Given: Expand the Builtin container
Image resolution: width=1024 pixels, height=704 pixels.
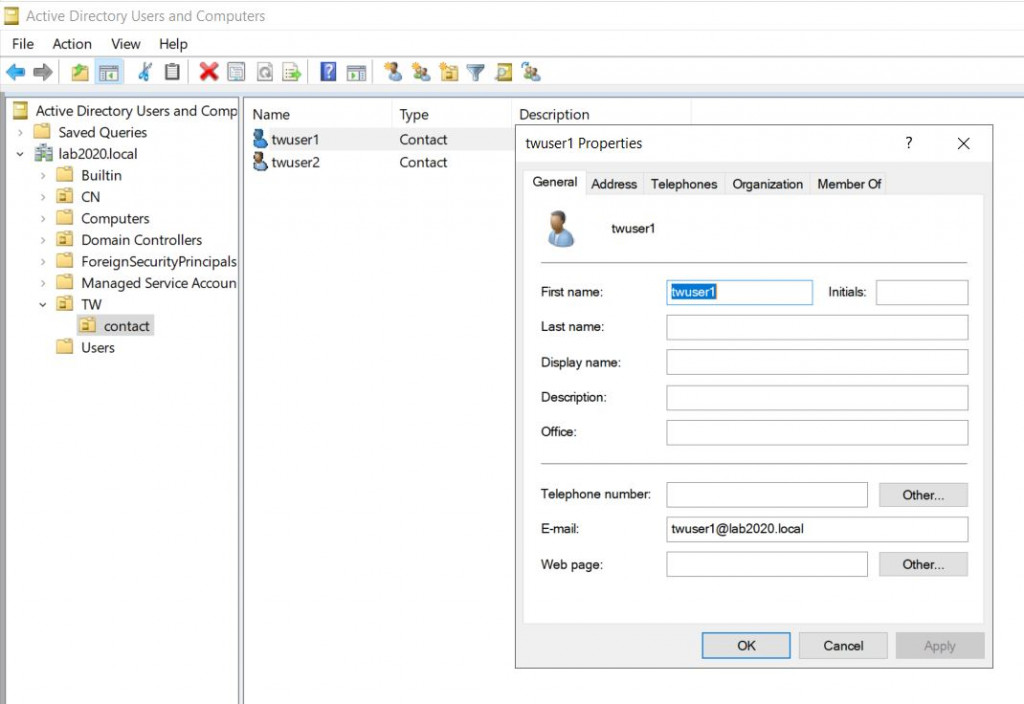Looking at the screenshot, I should point(43,176).
